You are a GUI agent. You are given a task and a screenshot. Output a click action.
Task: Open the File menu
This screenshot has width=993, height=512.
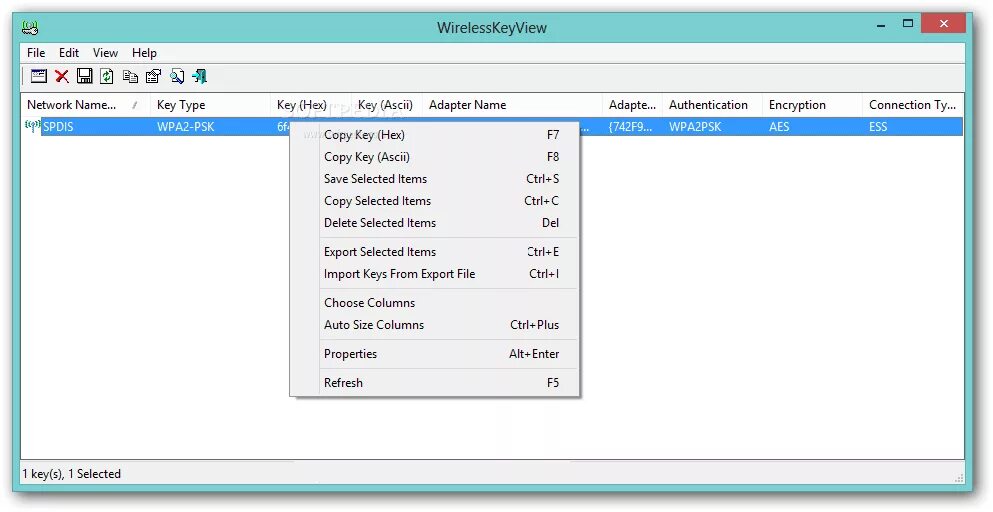tap(36, 53)
